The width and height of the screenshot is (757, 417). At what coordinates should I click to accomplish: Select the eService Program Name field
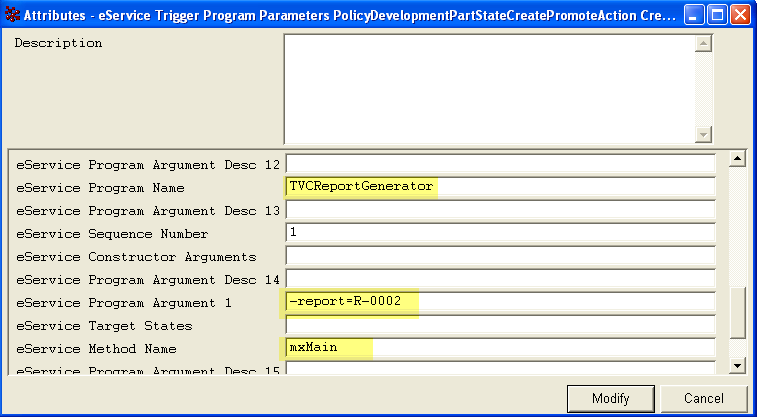(500, 187)
